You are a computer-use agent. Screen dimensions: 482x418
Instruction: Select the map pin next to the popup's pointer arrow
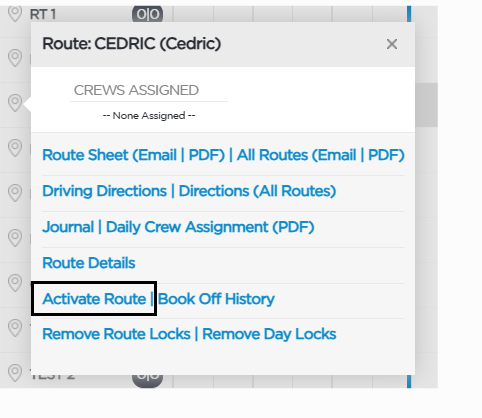15,103
